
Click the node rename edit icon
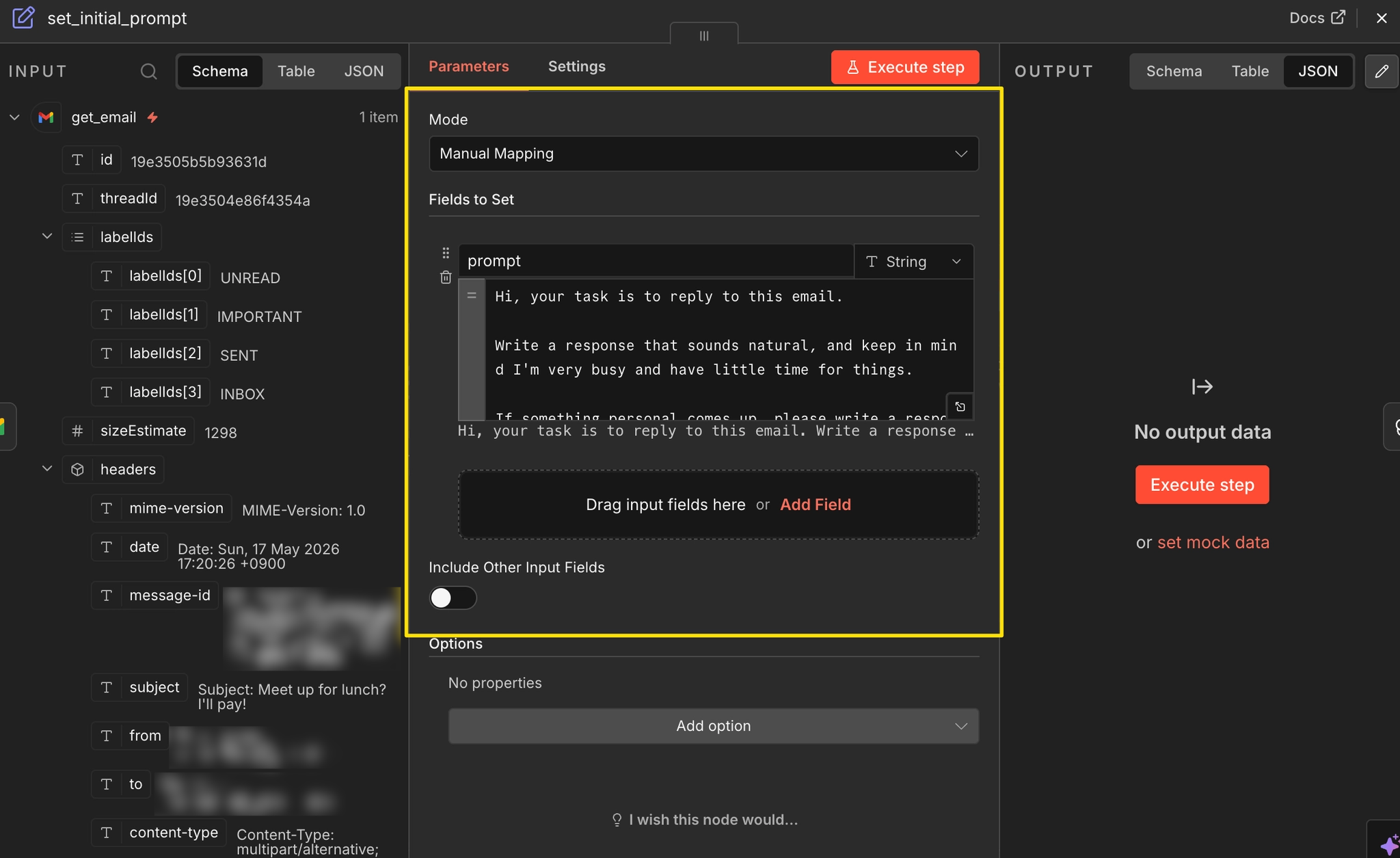point(23,18)
